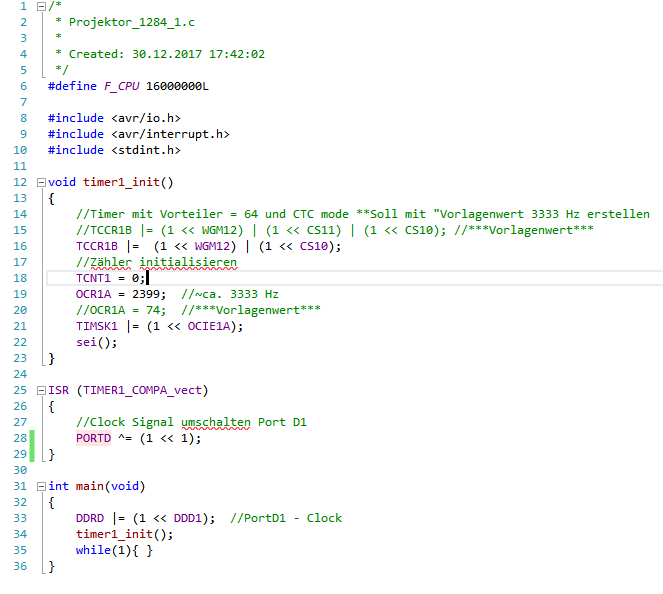The width and height of the screenshot is (663, 594).
Task: Collapse the timer1_init function fold
Action: [41, 183]
